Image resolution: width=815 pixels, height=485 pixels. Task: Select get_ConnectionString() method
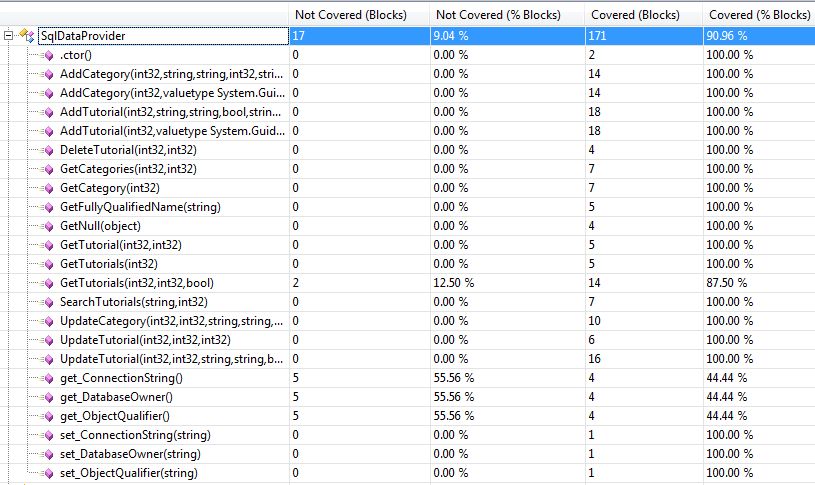tap(121, 378)
